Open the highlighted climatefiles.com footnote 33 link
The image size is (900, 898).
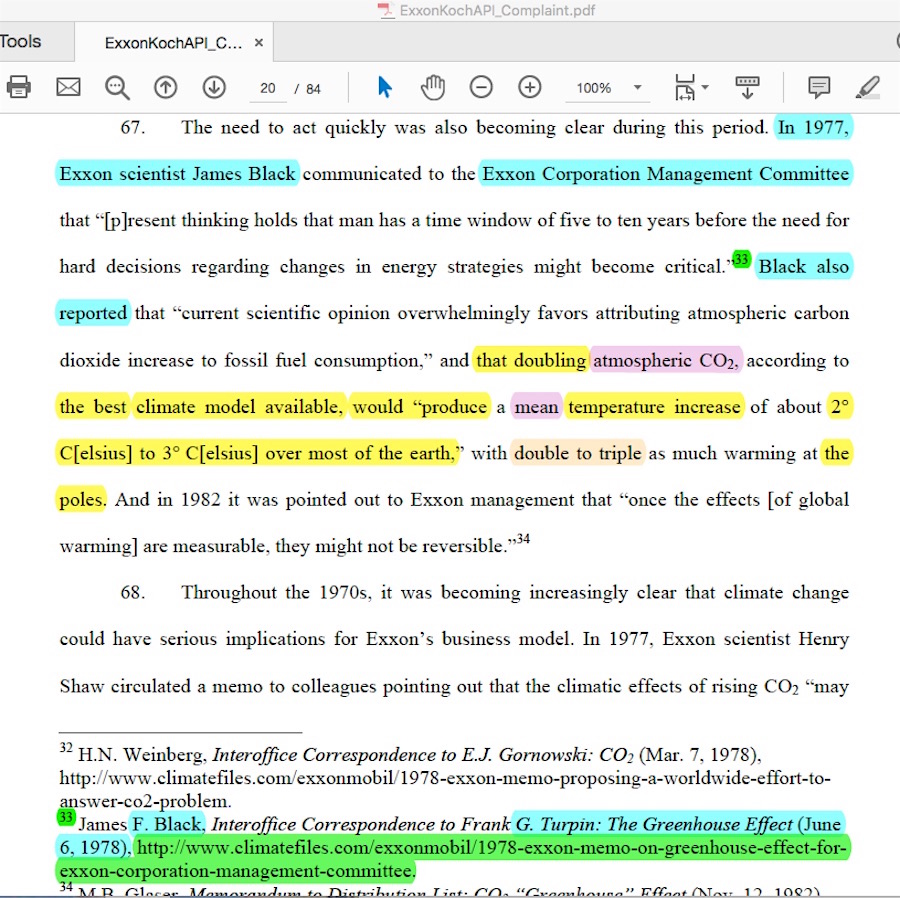(492, 849)
